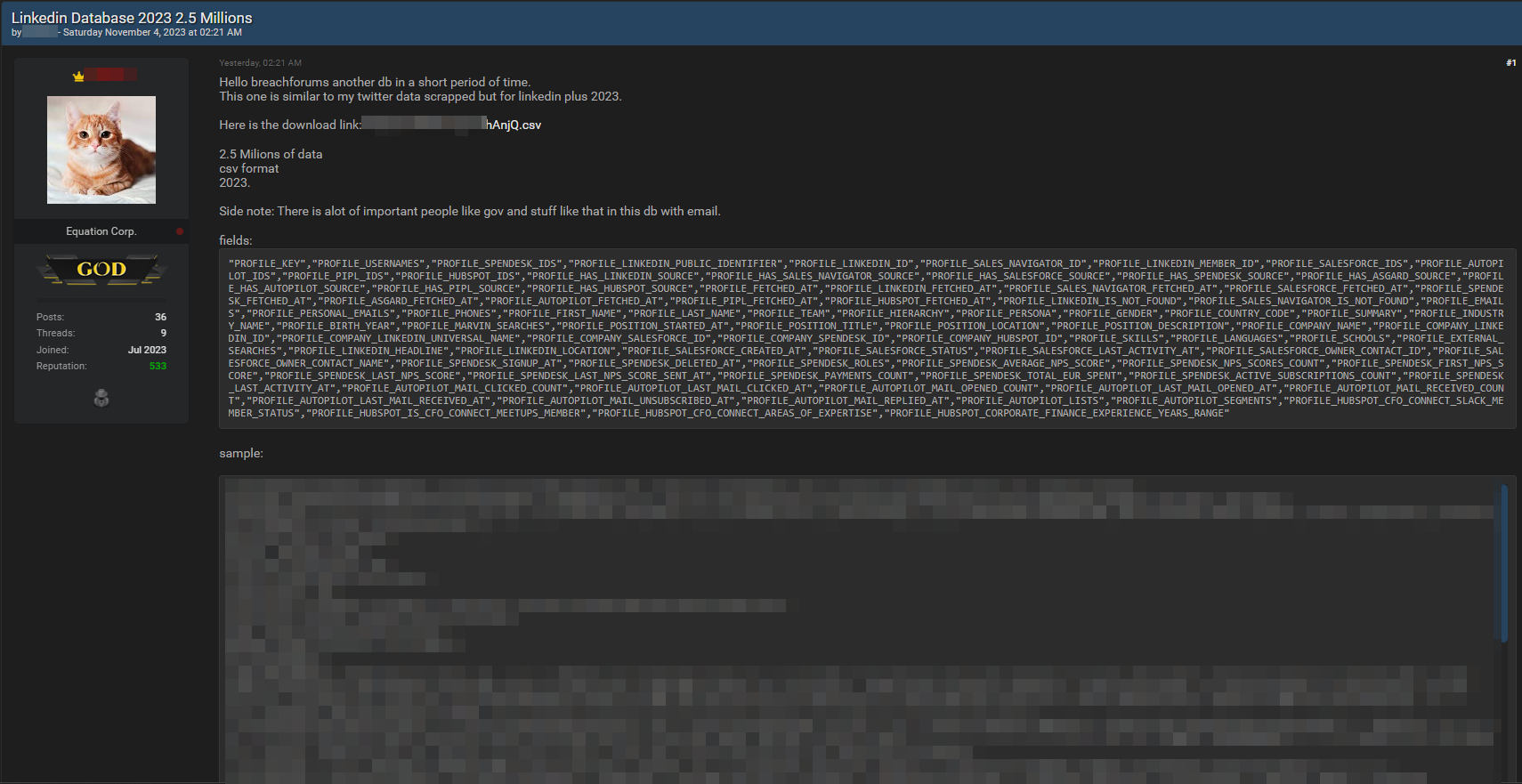This screenshot has height=784, width=1522.
Task: Click the Equation Corp. user title
Action: [x=101, y=231]
